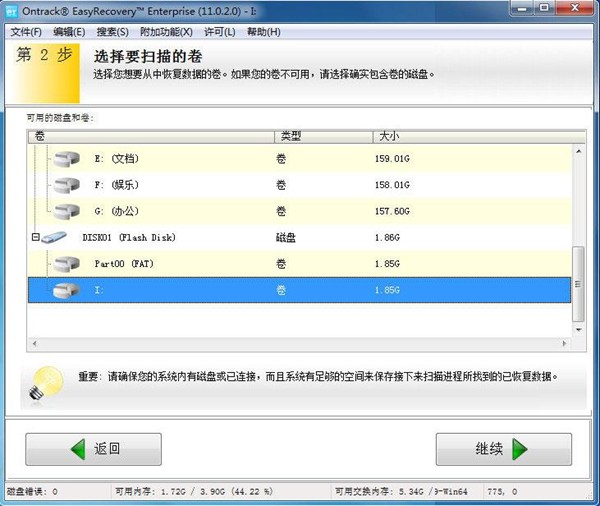Click the Part00 (FAT) volume icon
This screenshot has height=506, width=600.
point(66,264)
